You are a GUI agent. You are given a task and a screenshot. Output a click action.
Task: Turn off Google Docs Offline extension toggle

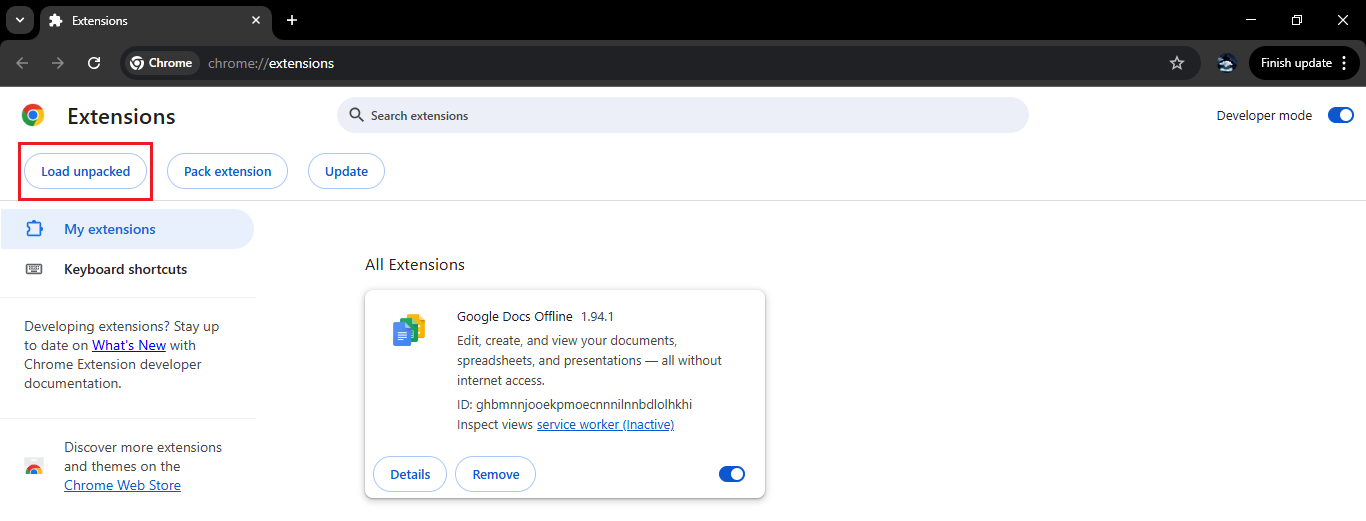732,474
